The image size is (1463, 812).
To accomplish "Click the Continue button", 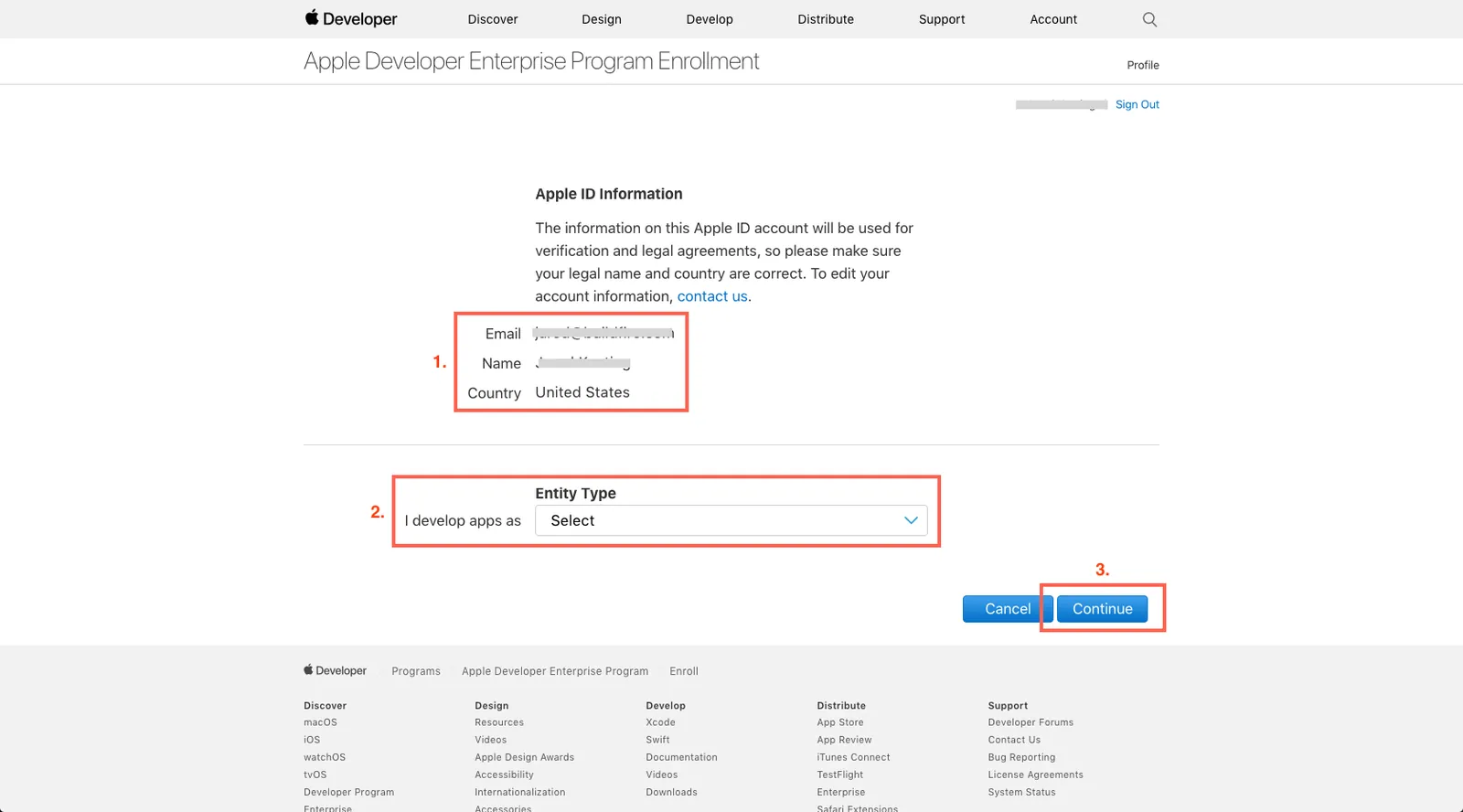I will 1102,609.
